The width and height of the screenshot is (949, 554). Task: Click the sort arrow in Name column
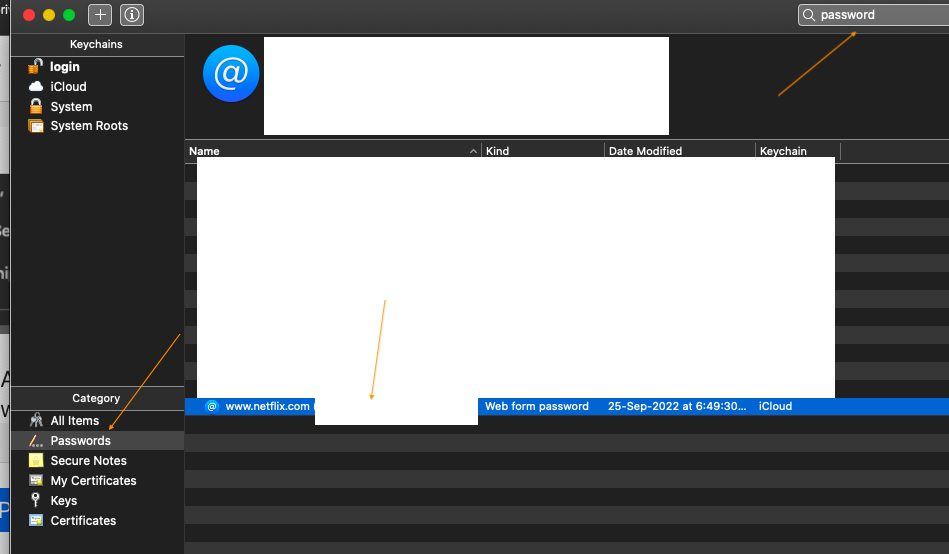(473, 151)
